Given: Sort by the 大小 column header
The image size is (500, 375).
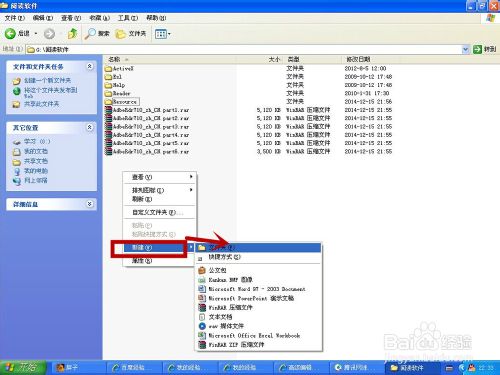Looking at the screenshot, I should tap(274, 59).
